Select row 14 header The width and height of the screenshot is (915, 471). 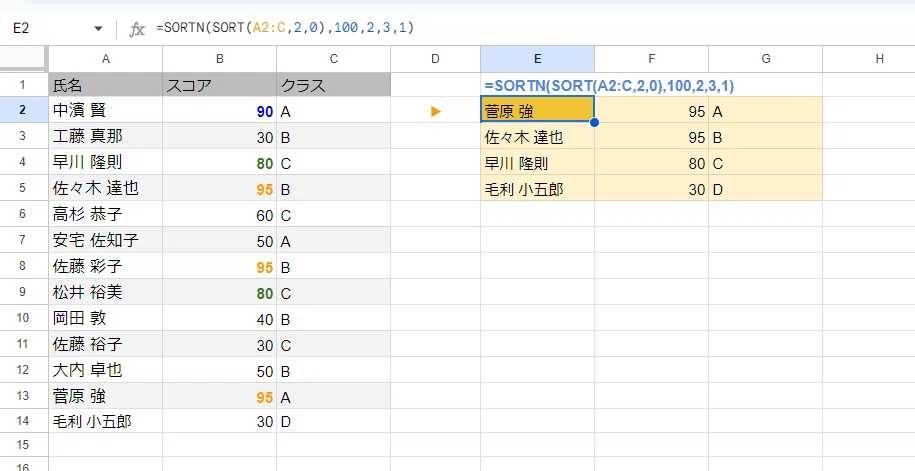(23, 421)
